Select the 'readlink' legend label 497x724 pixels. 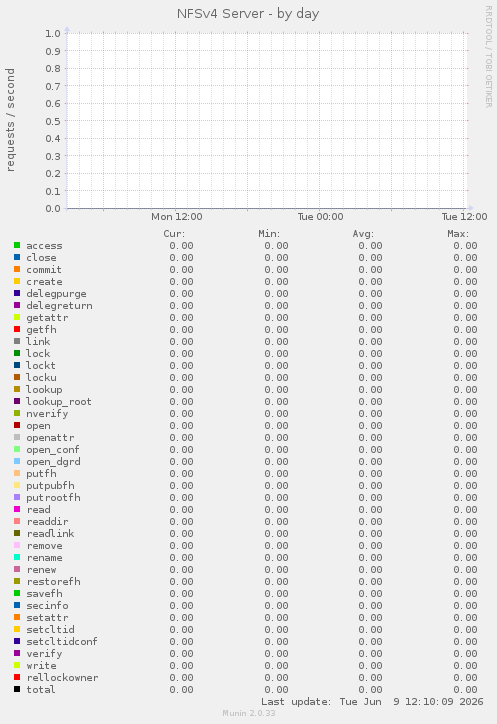coord(50,534)
